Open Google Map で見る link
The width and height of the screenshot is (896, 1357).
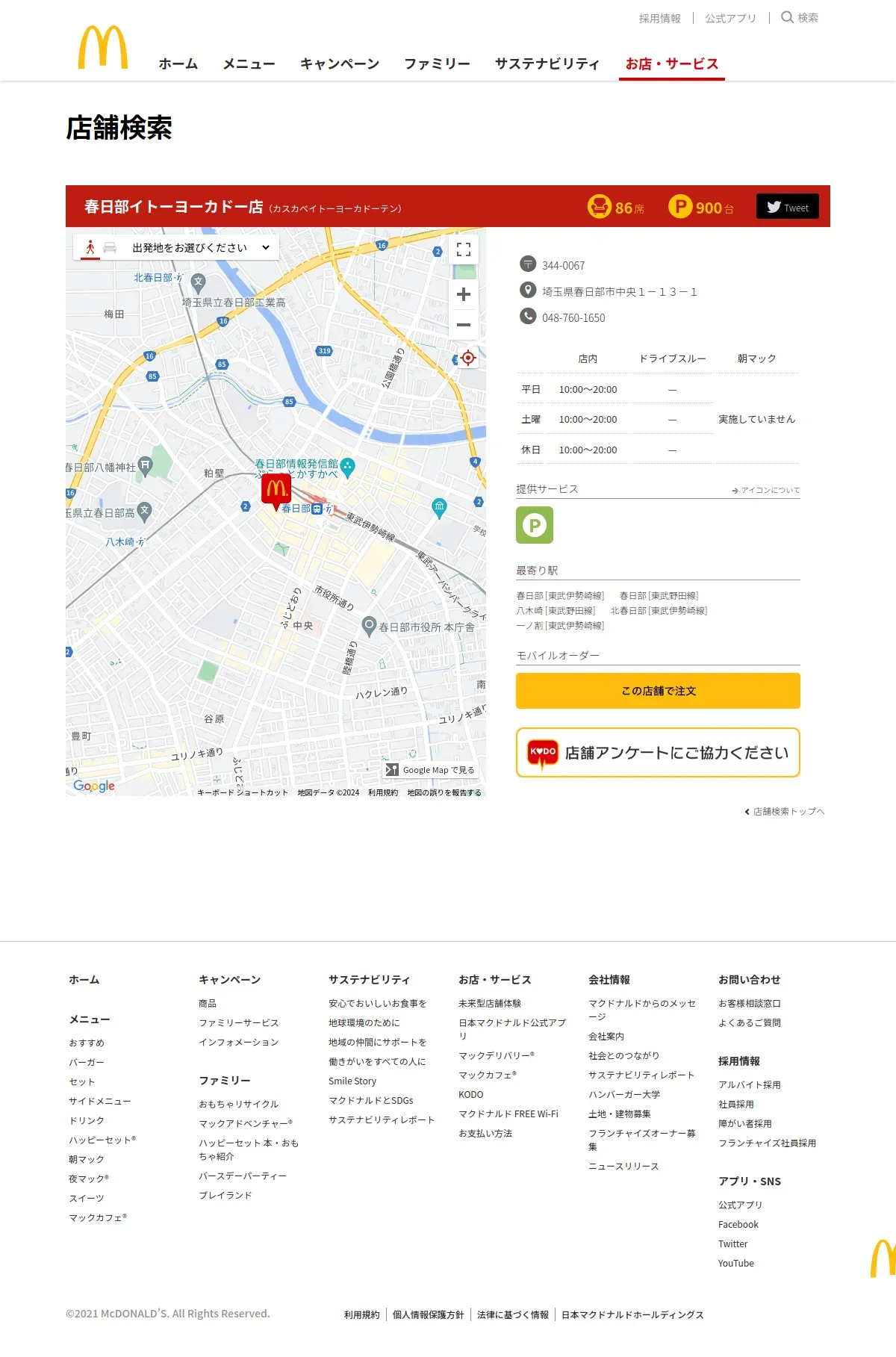point(430,770)
